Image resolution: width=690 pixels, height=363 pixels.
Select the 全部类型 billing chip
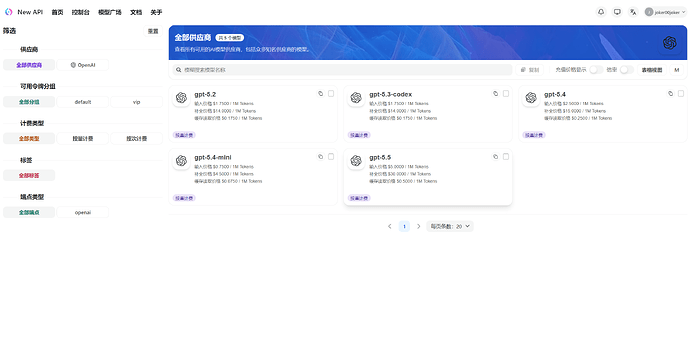(x=29, y=139)
